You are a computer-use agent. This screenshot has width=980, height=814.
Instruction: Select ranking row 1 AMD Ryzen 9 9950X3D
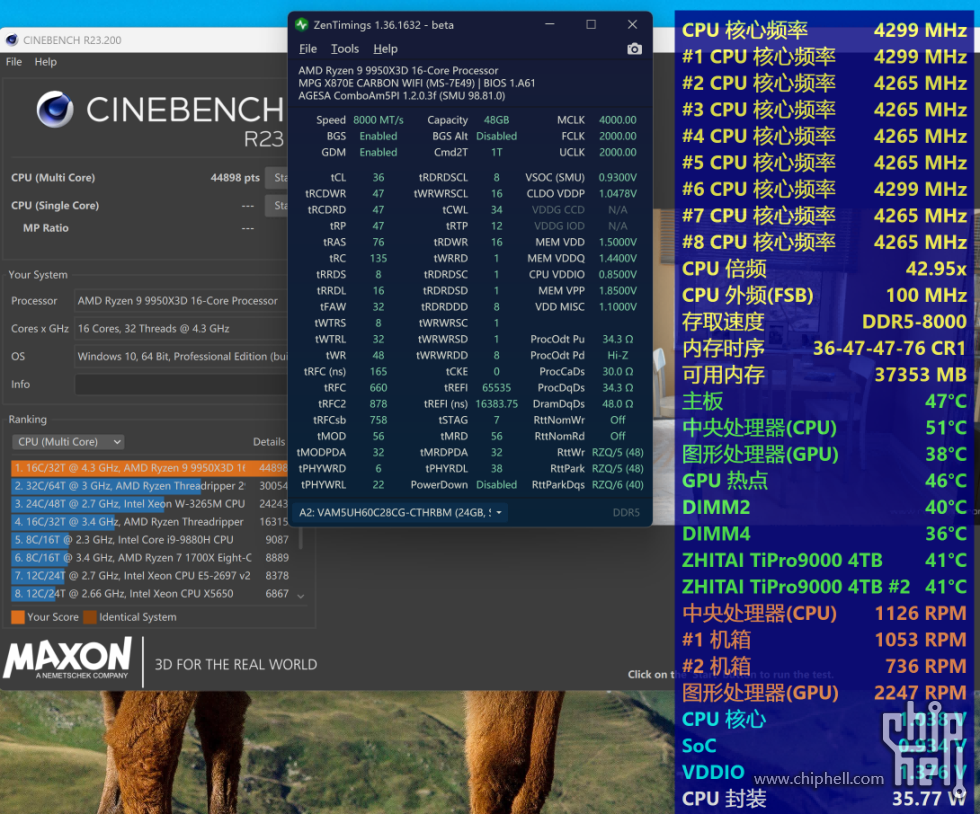150,468
